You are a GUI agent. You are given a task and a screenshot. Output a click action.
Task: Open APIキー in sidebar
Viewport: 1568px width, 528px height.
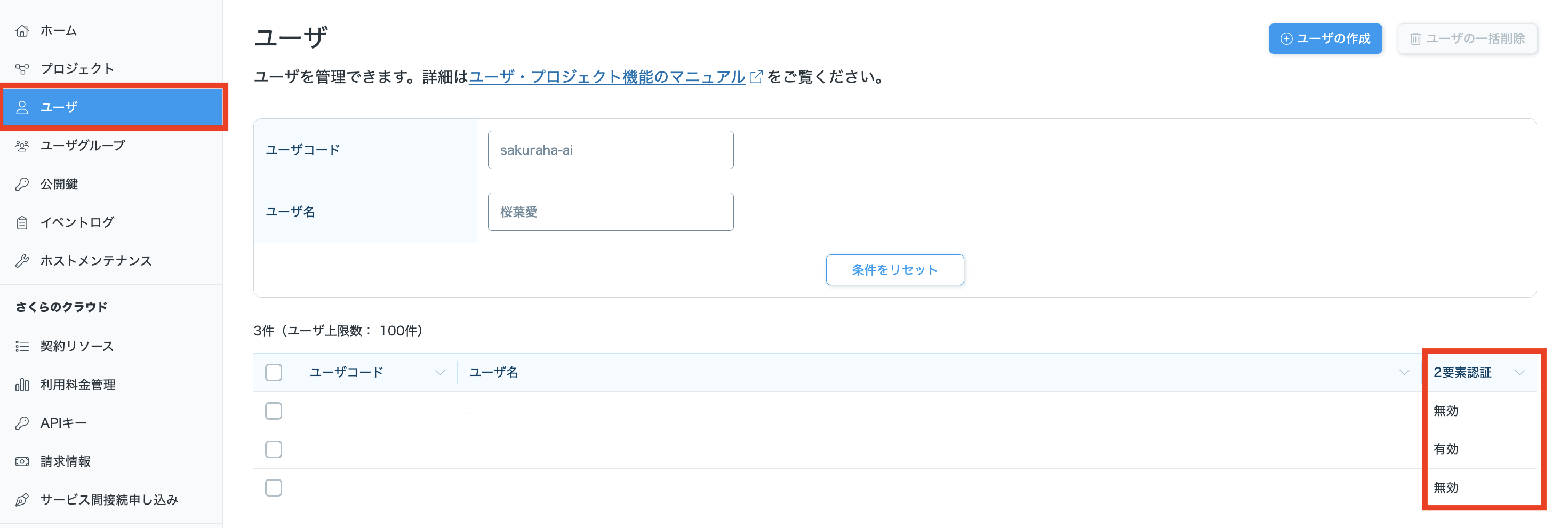click(x=111, y=423)
